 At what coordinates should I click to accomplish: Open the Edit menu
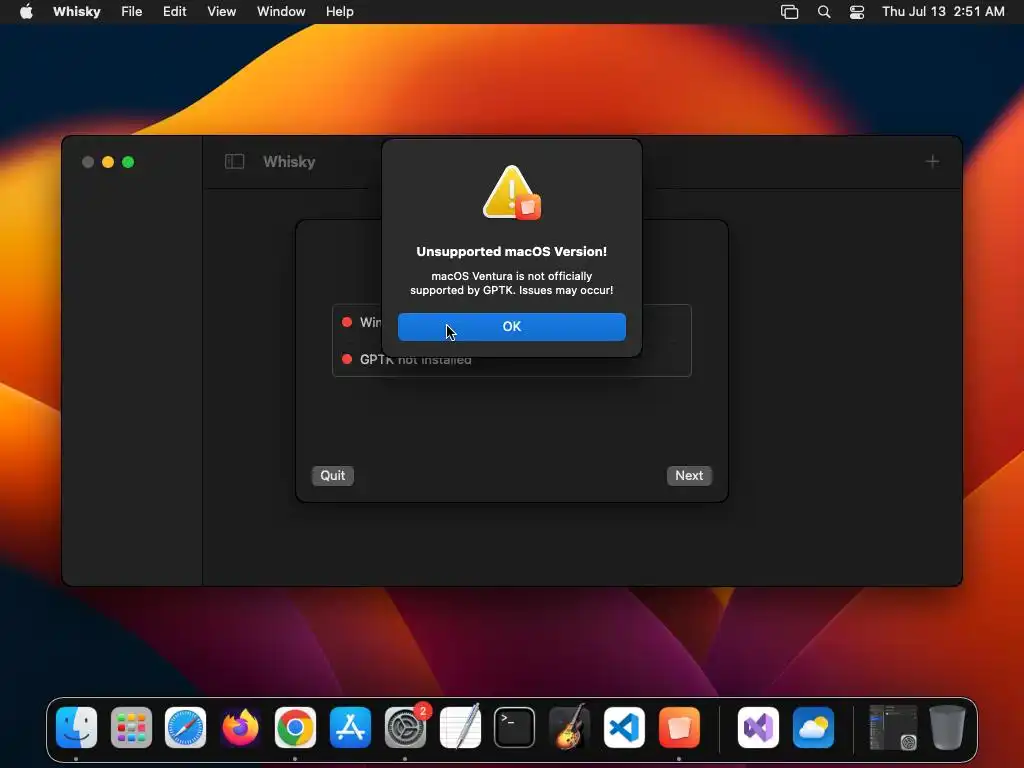[174, 12]
